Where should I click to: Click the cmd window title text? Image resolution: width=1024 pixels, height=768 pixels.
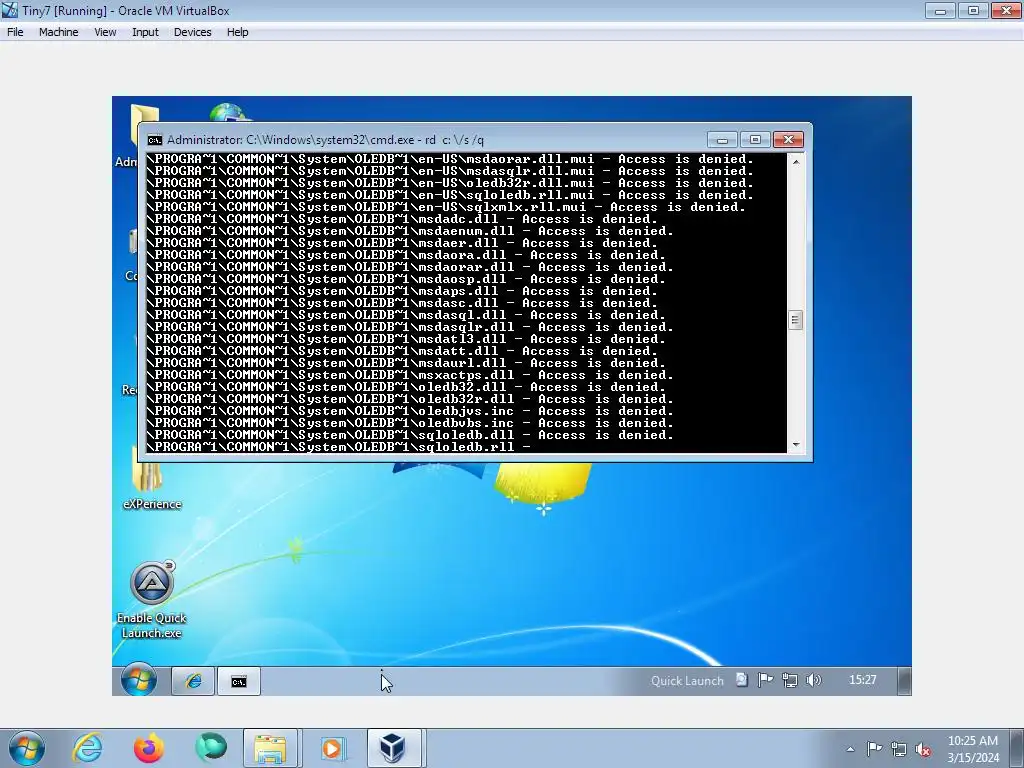[x=325, y=140]
